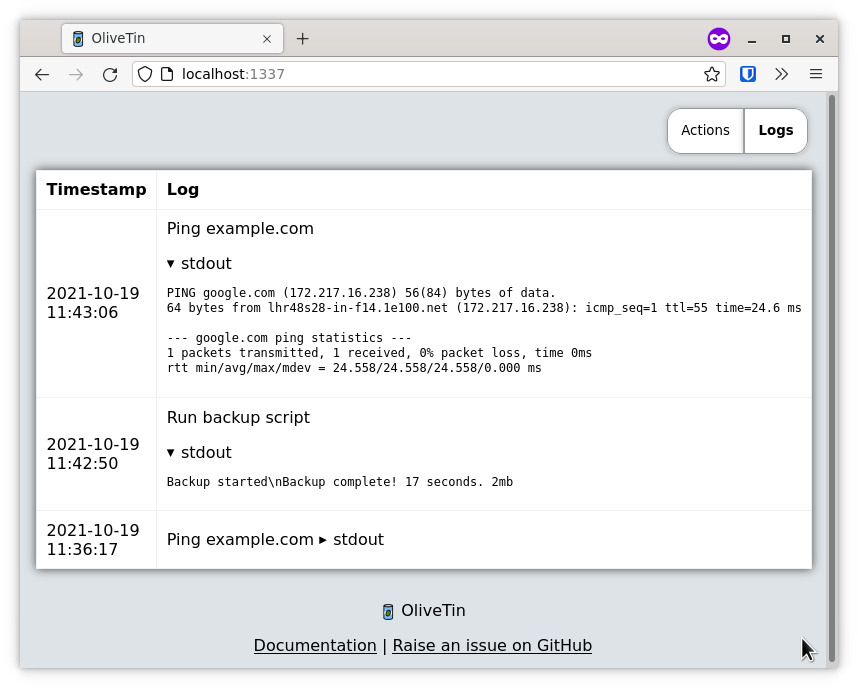Close the OliveTin tab

(267, 39)
